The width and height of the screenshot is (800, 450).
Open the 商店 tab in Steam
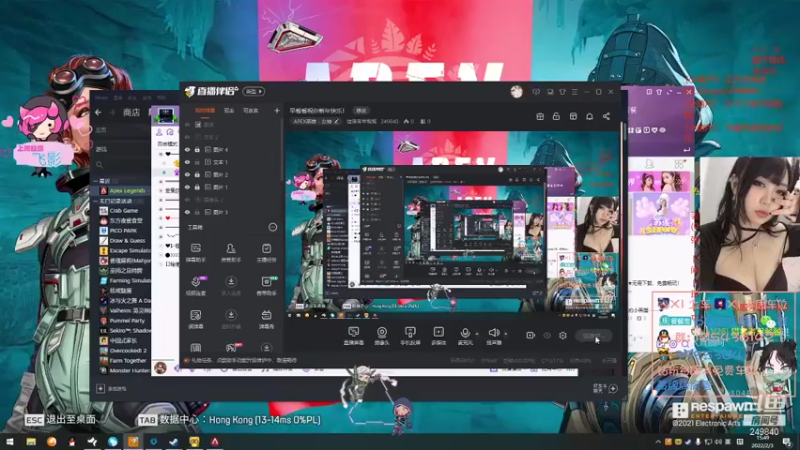click(x=132, y=112)
